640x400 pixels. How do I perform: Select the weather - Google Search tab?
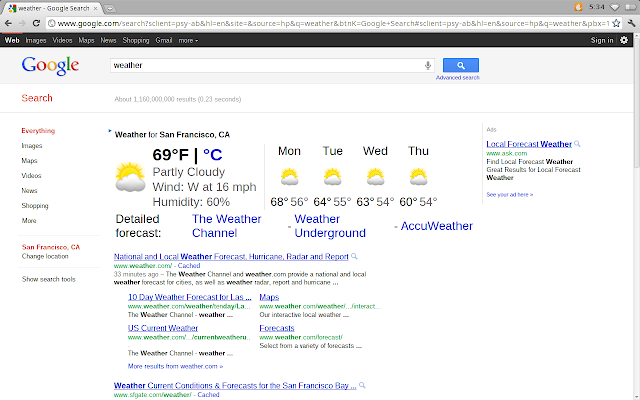tap(53, 8)
